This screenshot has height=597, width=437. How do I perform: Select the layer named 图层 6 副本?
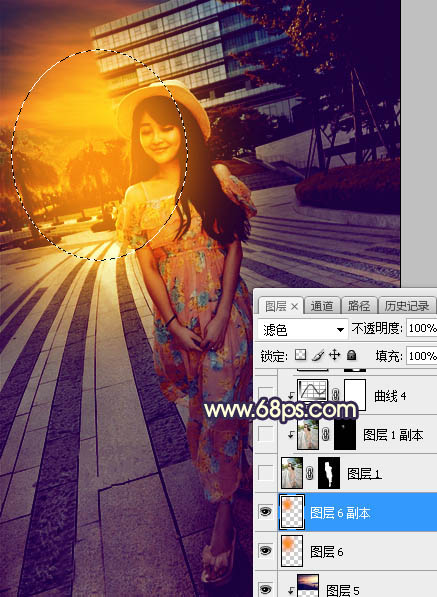pos(340,513)
